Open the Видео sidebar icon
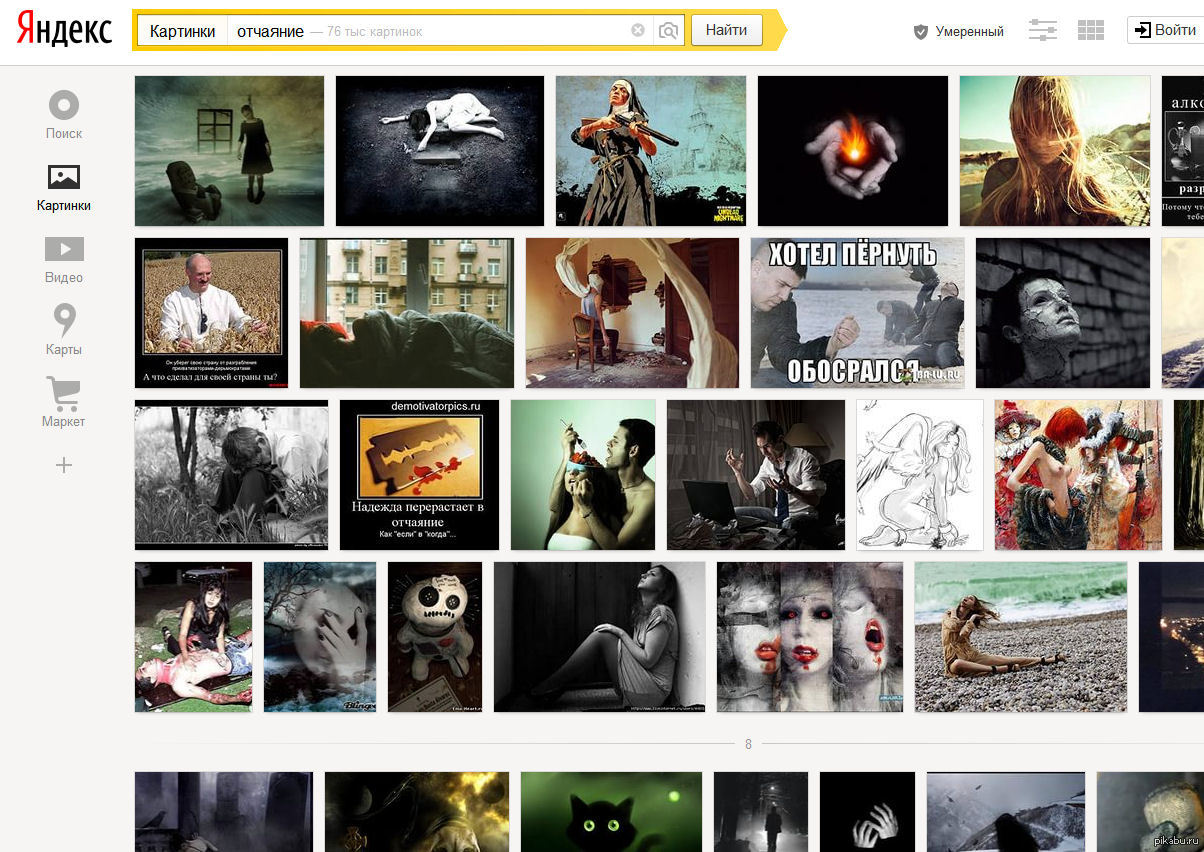 pyautogui.click(x=64, y=249)
